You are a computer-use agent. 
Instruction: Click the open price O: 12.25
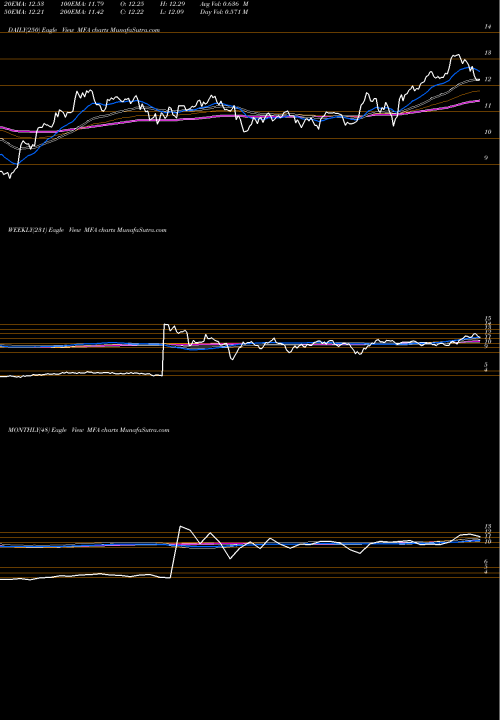(x=134, y=3)
